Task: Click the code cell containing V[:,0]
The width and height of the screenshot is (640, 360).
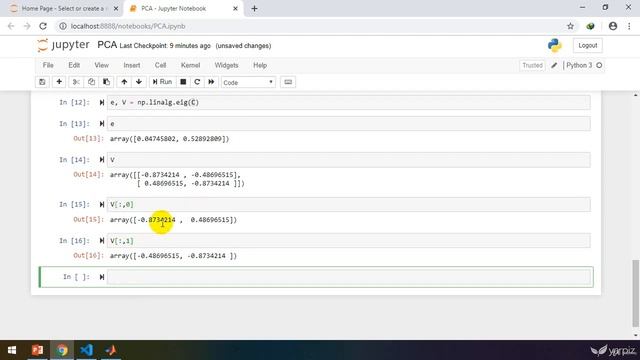Action: click(349, 204)
